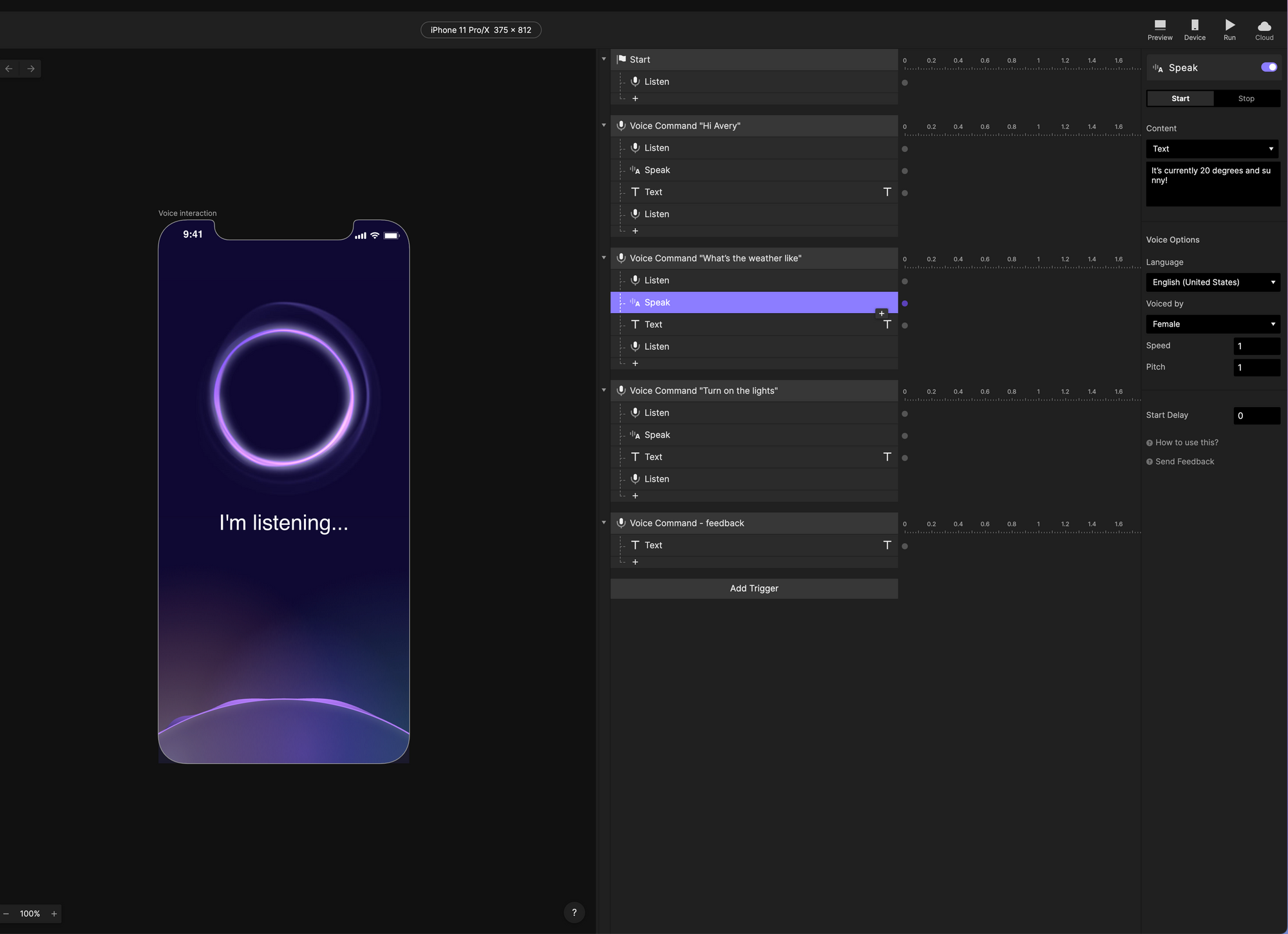Viewport: 1288px width, 934px height.
Task: Add response under "Hi Avery" trigger
Action: coord(635,231)
